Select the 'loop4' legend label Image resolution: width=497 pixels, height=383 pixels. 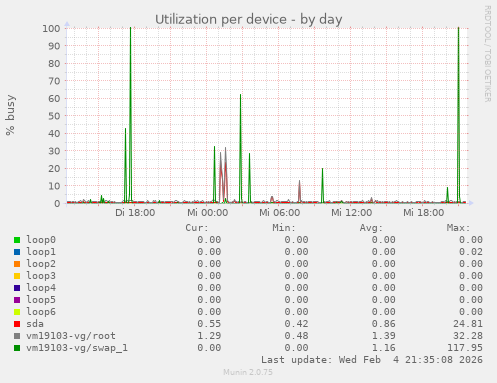click(41, 288)
